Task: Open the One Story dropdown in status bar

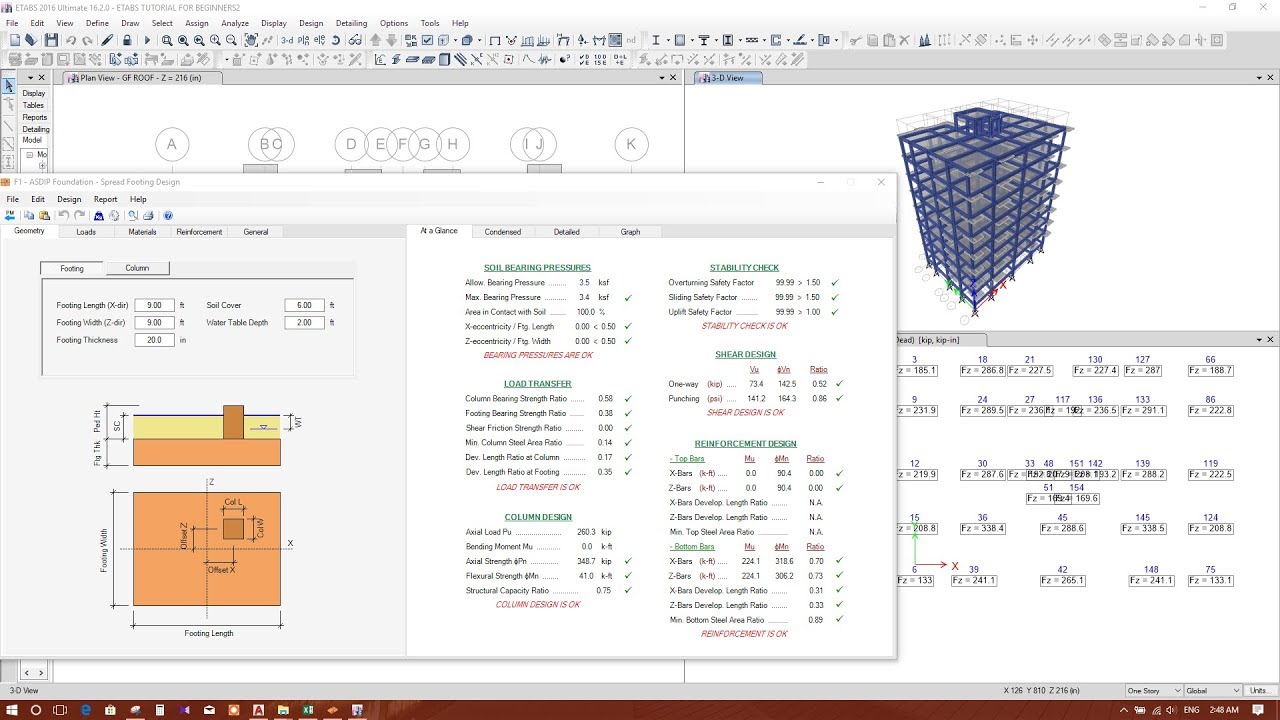Action: [1153, 690]
